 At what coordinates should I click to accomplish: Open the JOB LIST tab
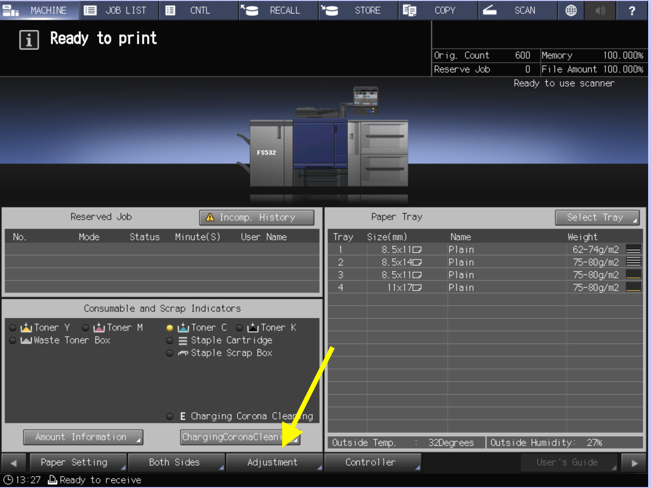pos(117,10)
